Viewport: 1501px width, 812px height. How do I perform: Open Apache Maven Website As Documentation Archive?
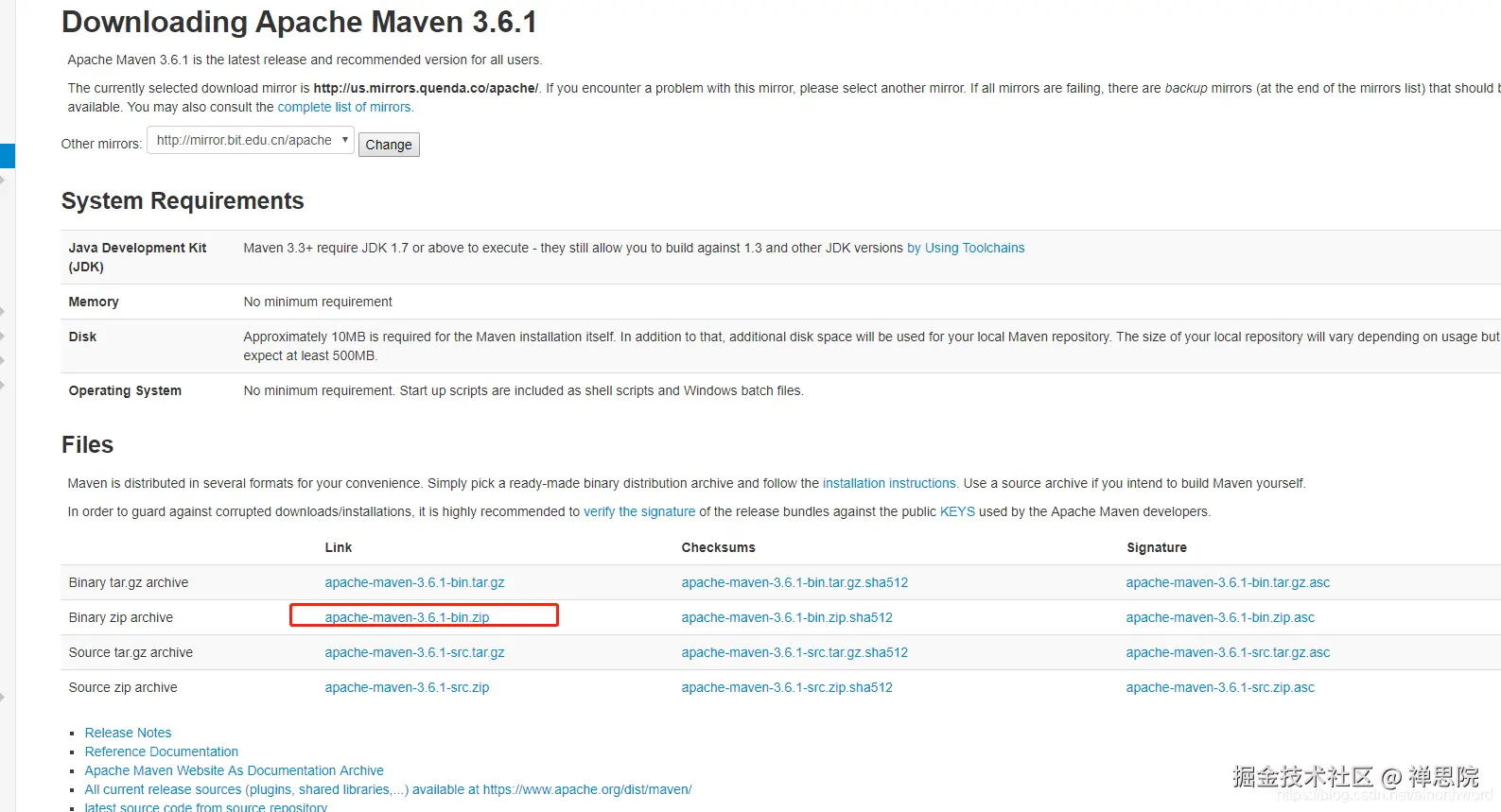[234, 770]
